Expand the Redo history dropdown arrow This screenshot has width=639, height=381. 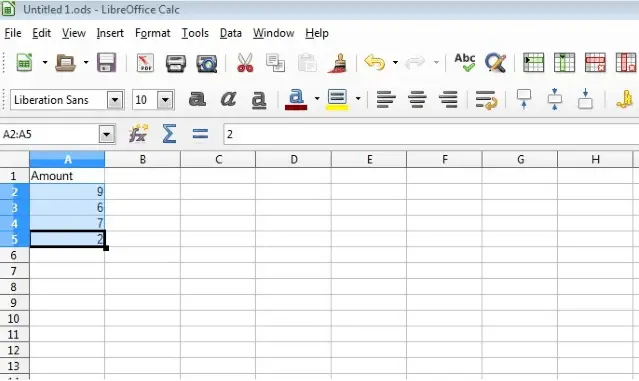436,63
